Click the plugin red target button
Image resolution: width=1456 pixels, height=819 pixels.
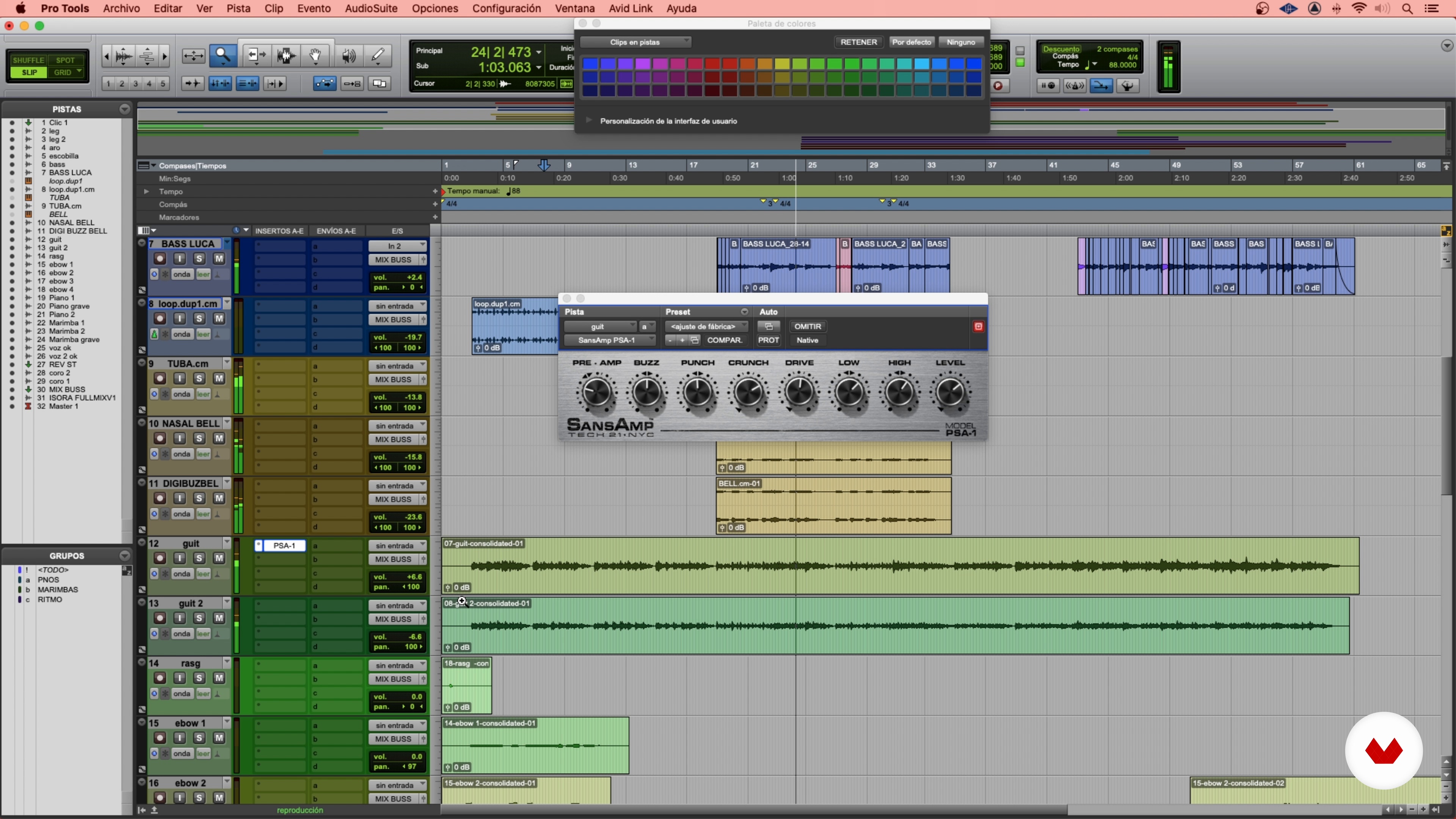[x=978, y=326]
